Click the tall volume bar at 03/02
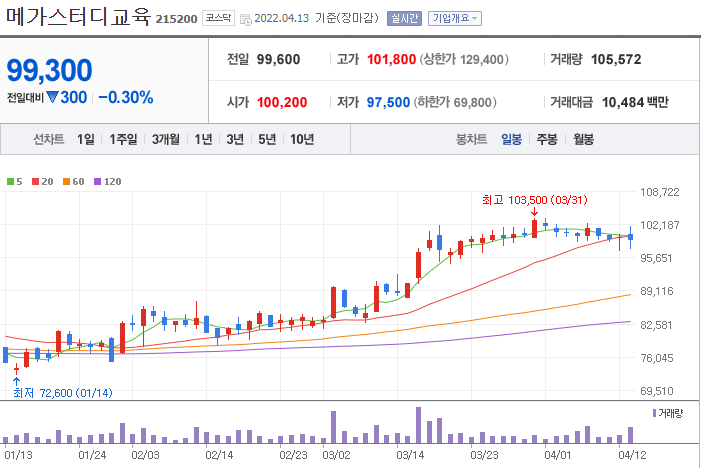 tap(334, 427)
